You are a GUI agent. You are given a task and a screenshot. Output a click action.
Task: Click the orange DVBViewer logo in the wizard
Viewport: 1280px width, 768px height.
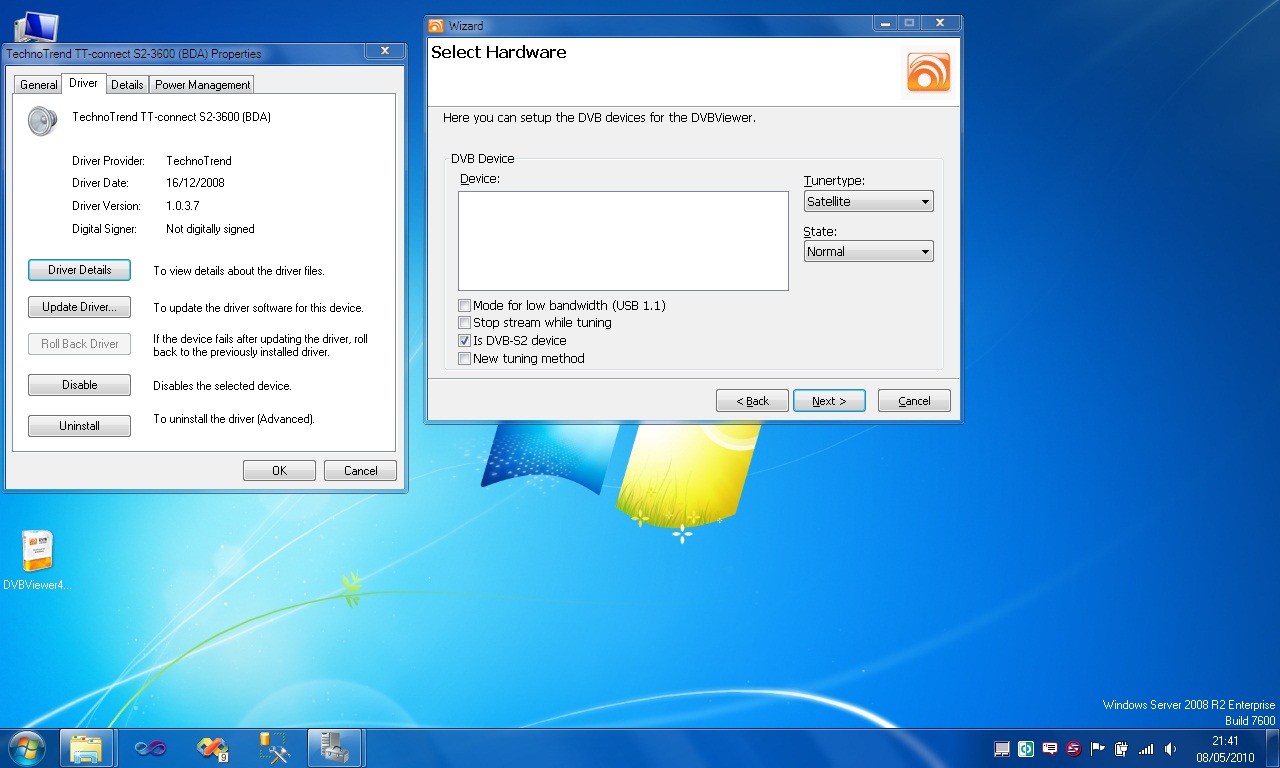point(928,72)
